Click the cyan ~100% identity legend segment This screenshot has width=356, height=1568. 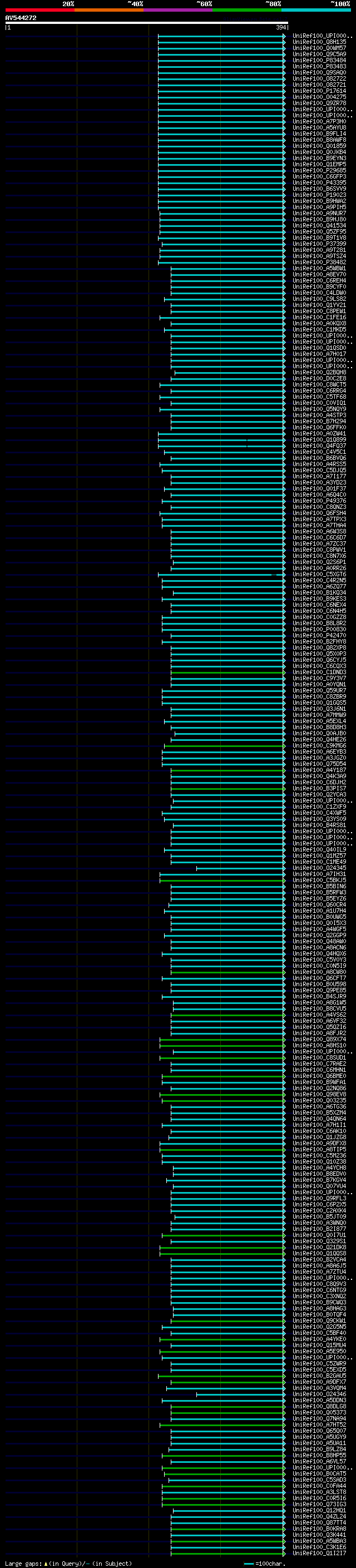317,10
